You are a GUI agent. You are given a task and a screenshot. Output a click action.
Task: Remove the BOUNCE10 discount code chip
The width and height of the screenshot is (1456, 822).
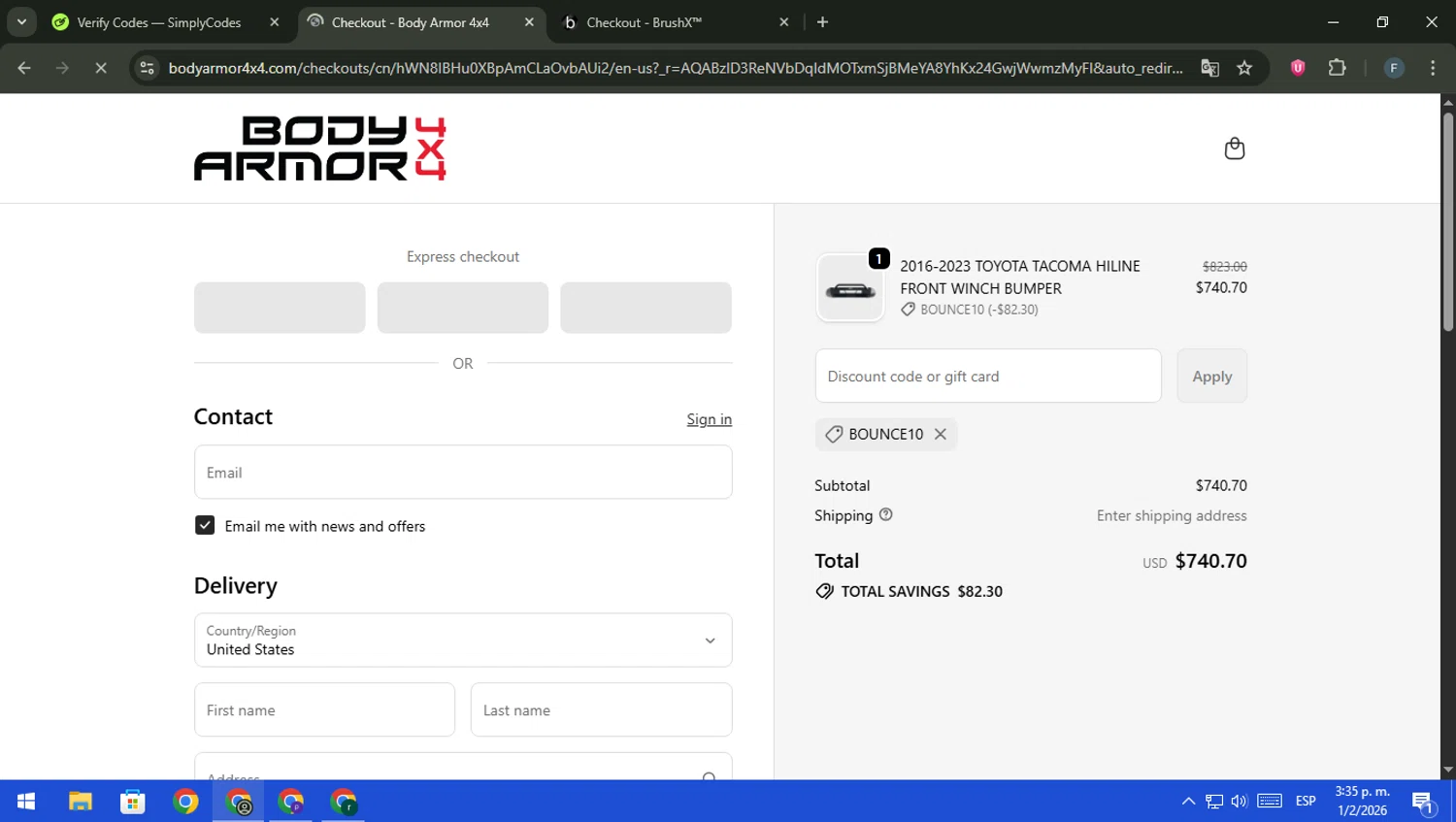pyautogui.click(x=940, y=434)
